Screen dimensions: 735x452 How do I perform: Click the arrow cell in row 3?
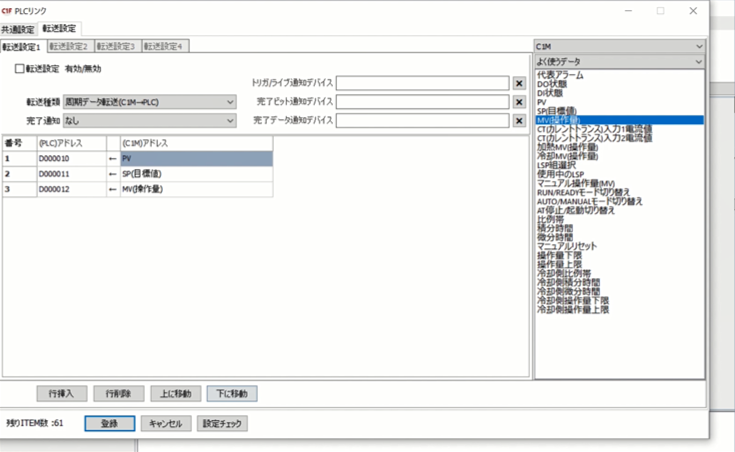112,189
